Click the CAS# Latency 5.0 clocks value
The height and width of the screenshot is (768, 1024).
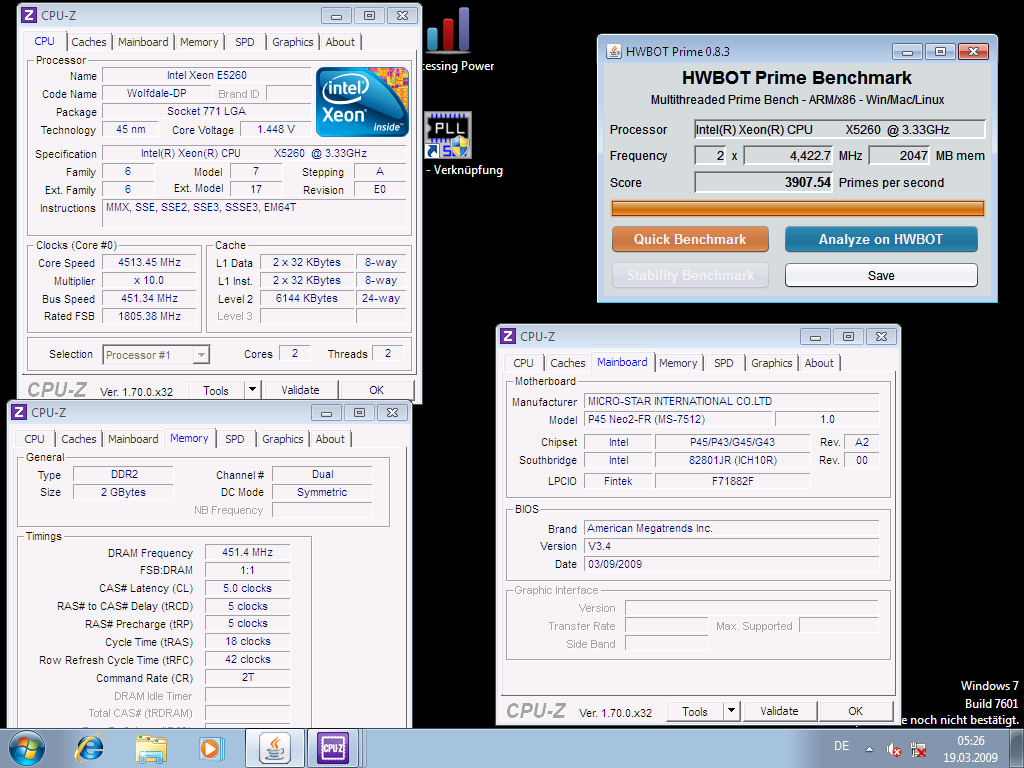click(248, 588)
